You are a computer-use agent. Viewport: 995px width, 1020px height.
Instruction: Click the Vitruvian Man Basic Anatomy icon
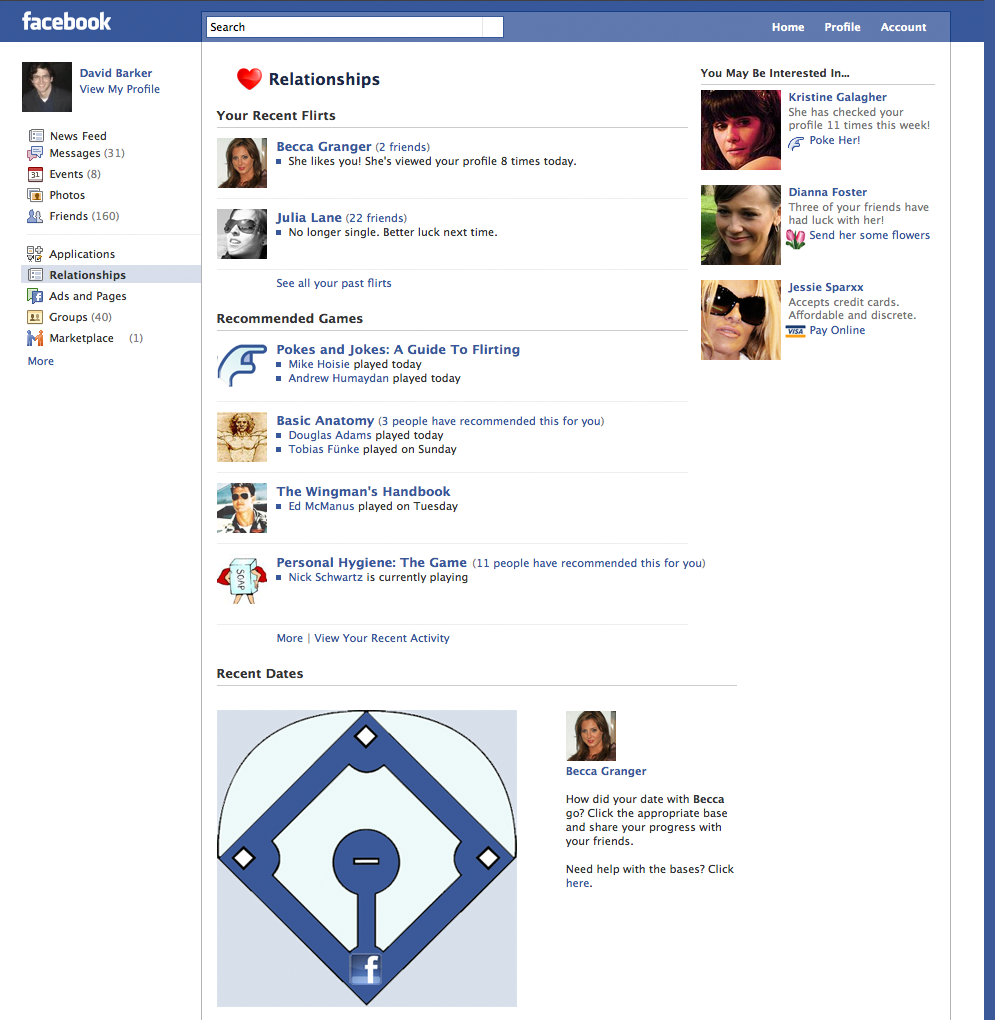(x=242, y=436)
